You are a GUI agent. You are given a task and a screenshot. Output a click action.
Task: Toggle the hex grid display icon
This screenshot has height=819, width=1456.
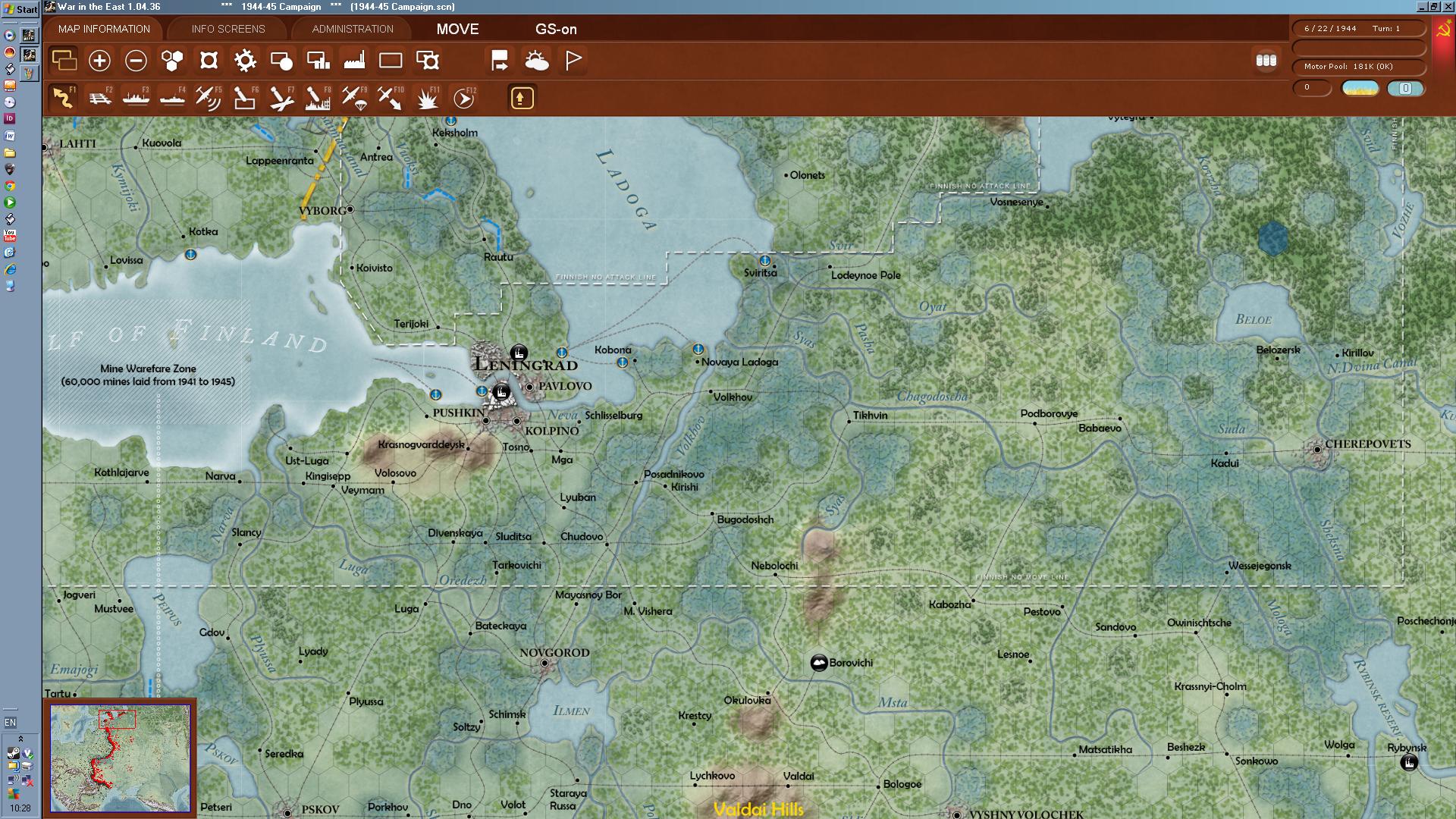tap(172, 61)
